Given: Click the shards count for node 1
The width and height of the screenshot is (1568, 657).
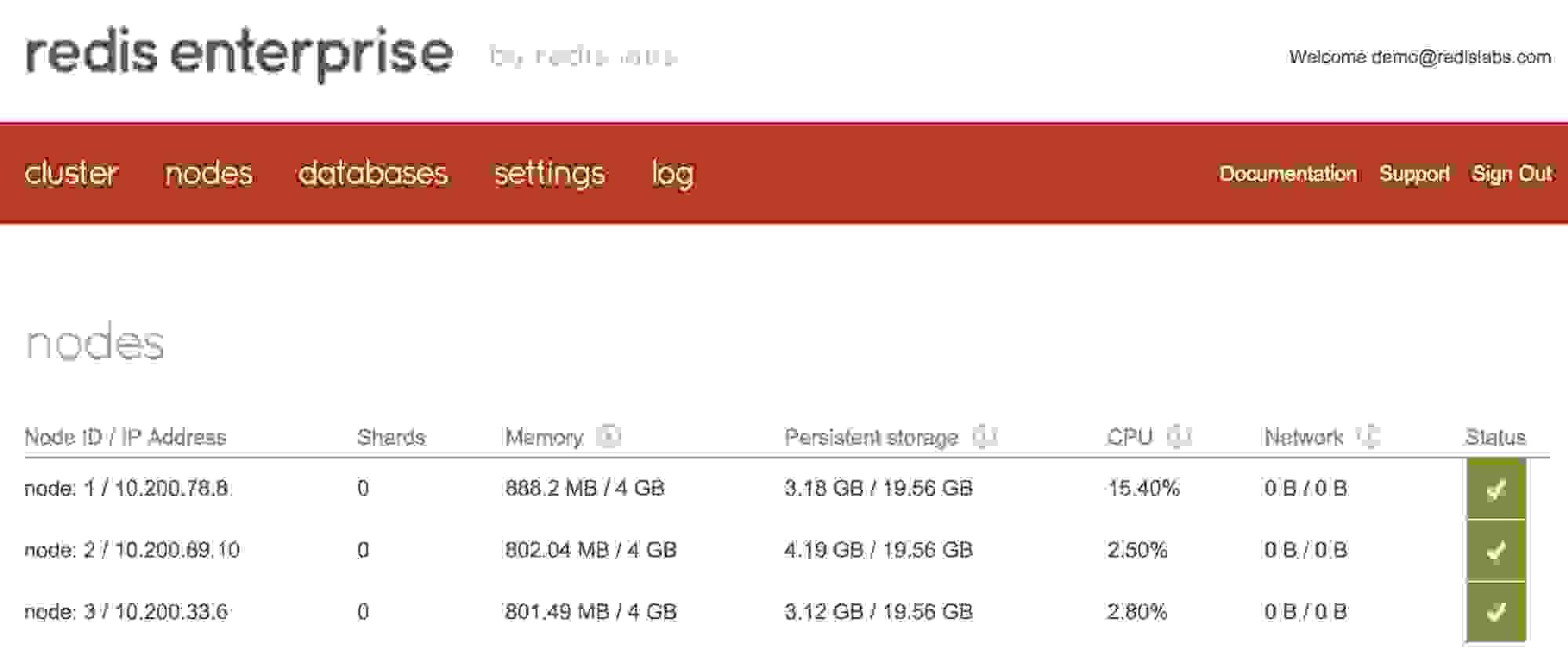Looking at the screenshot, I should pos(363,488).
